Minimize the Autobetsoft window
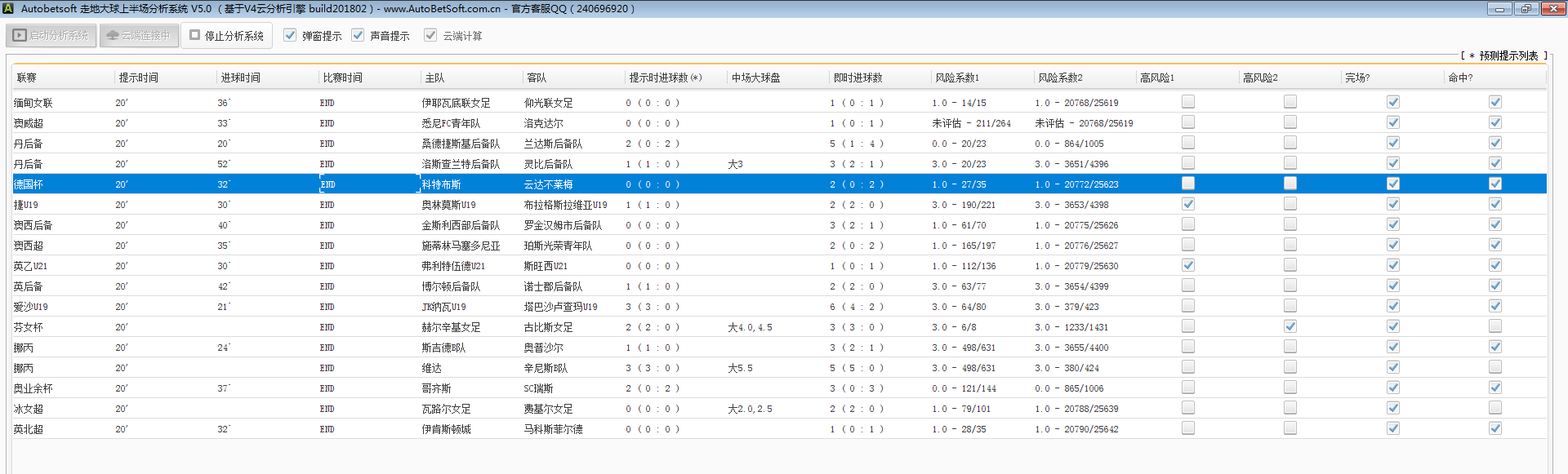 1499,9
